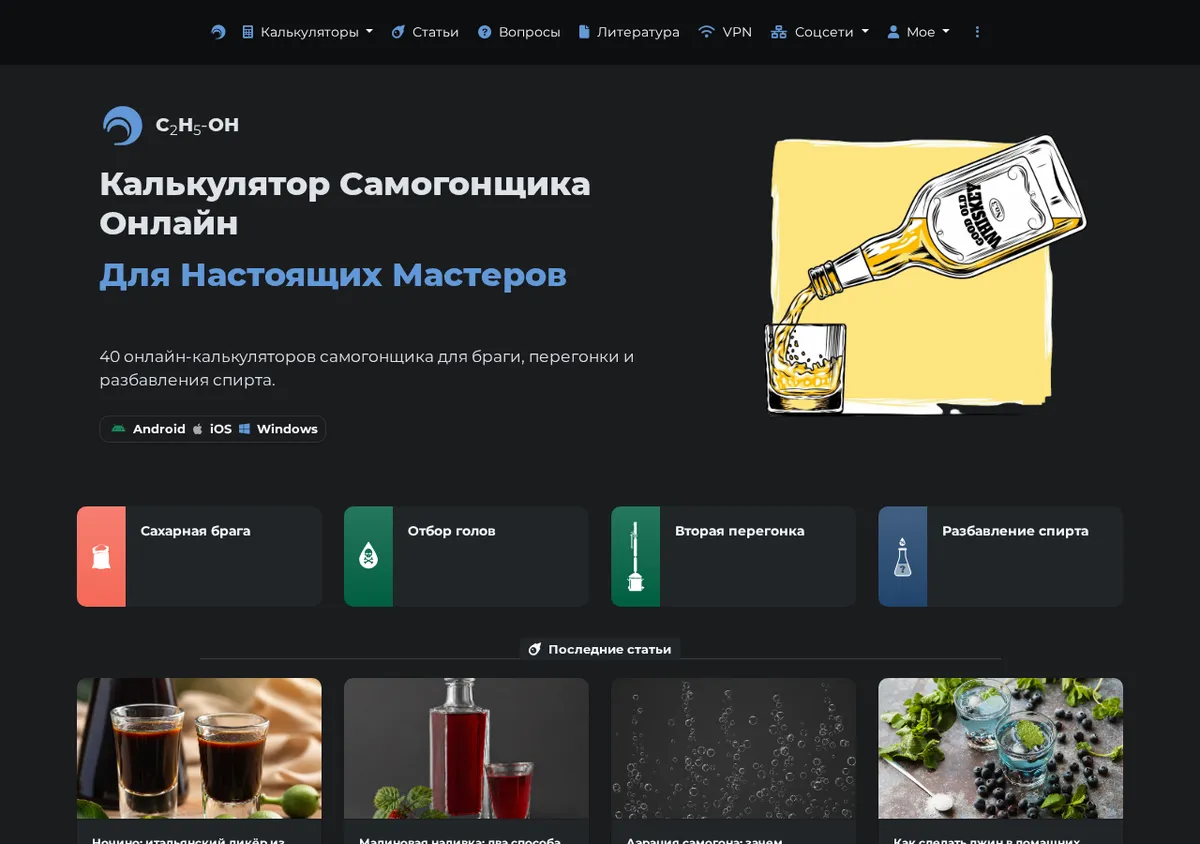Open the nocino liqueur glasses article thumbnail
This screenshot has width=1200, height=844.
pos(199,748)
